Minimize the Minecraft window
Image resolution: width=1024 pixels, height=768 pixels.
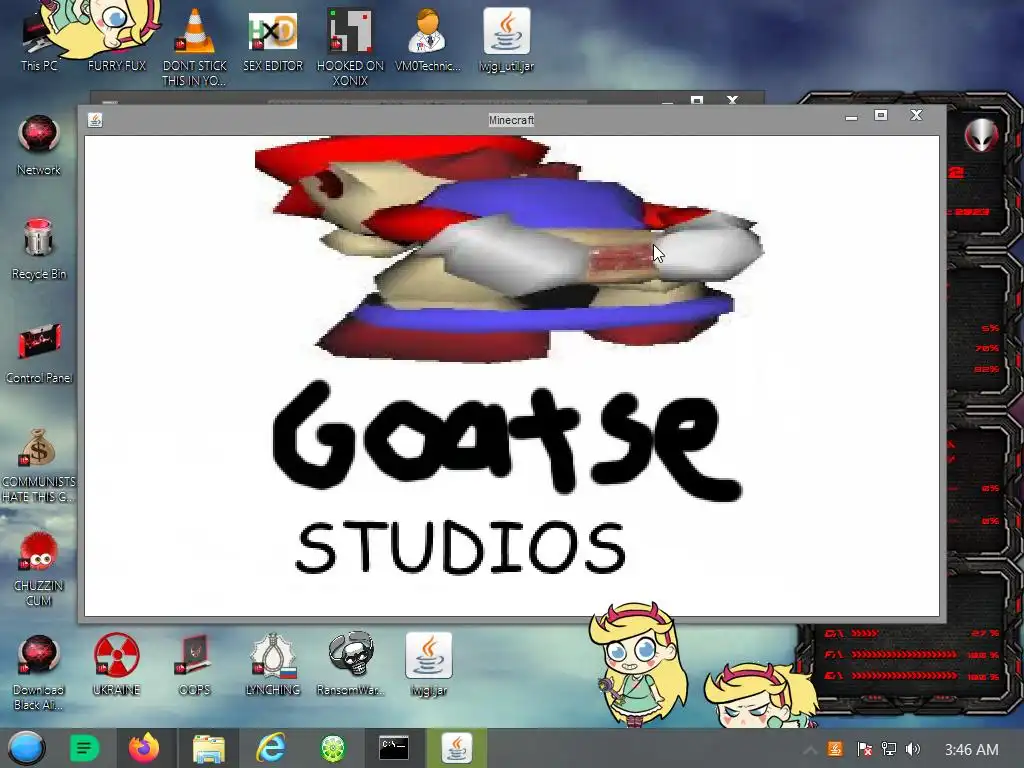coord(851,118)
